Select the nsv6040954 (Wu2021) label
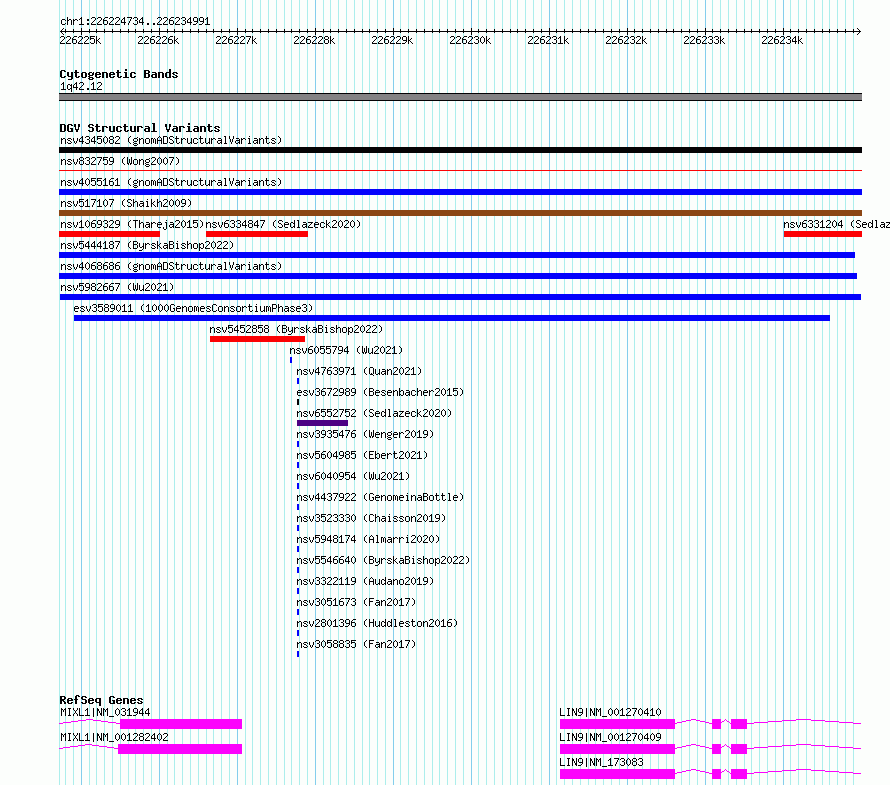 pos(353,476)
